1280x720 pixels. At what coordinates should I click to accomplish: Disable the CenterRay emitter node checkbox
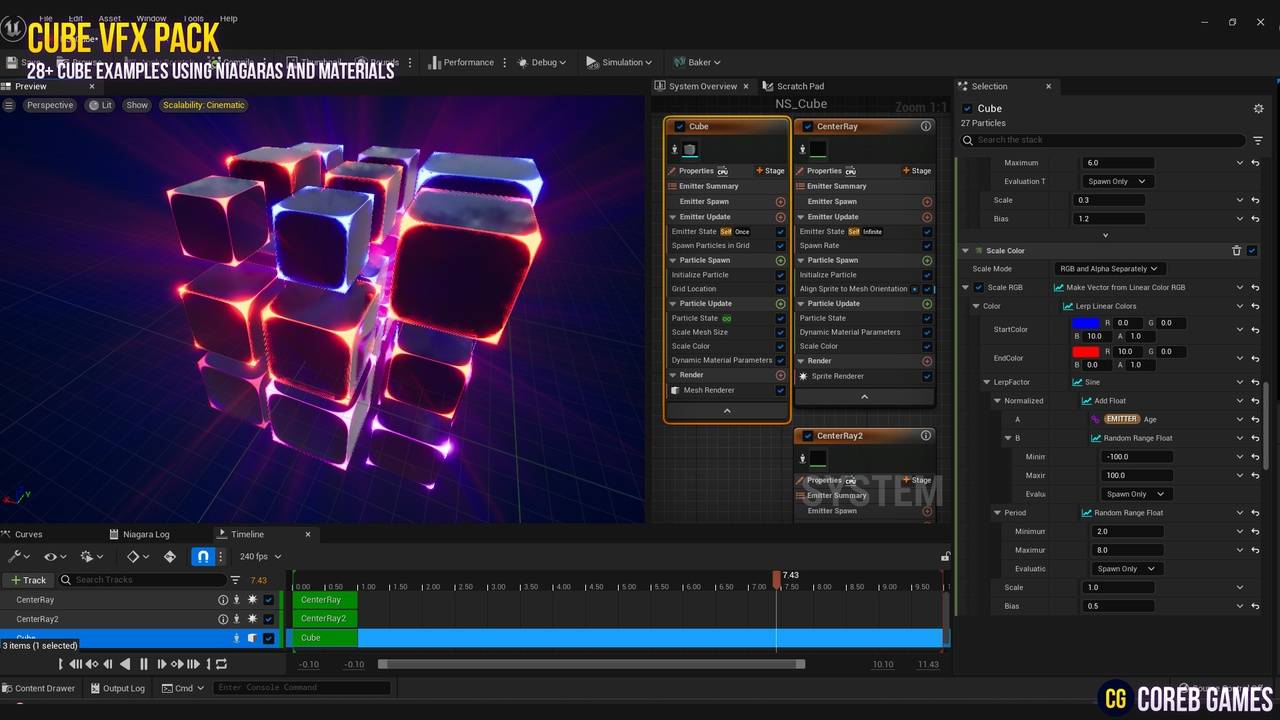click(x=808, y=127)
